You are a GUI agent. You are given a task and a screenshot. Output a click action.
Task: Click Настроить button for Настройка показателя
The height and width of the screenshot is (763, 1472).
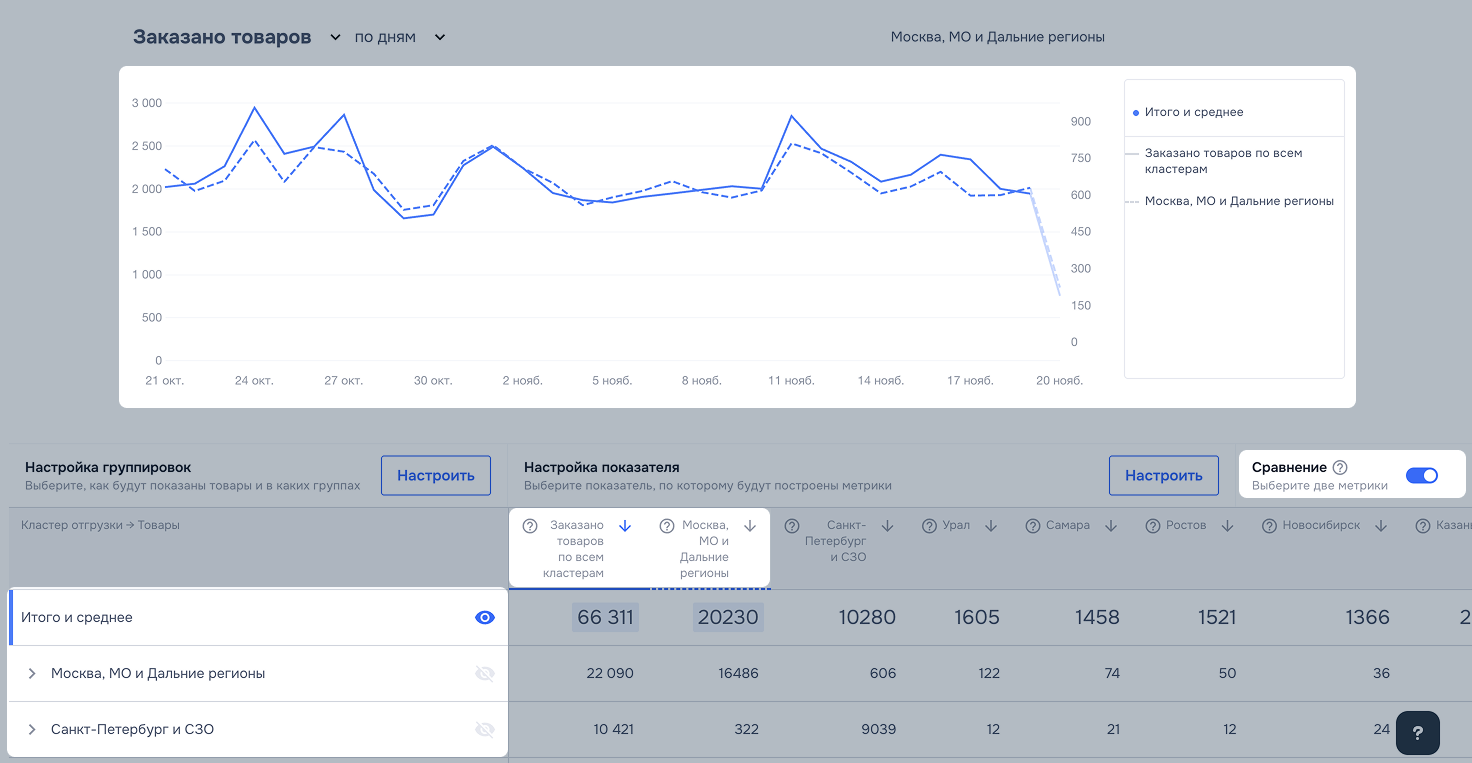[x=1163, y=476]
